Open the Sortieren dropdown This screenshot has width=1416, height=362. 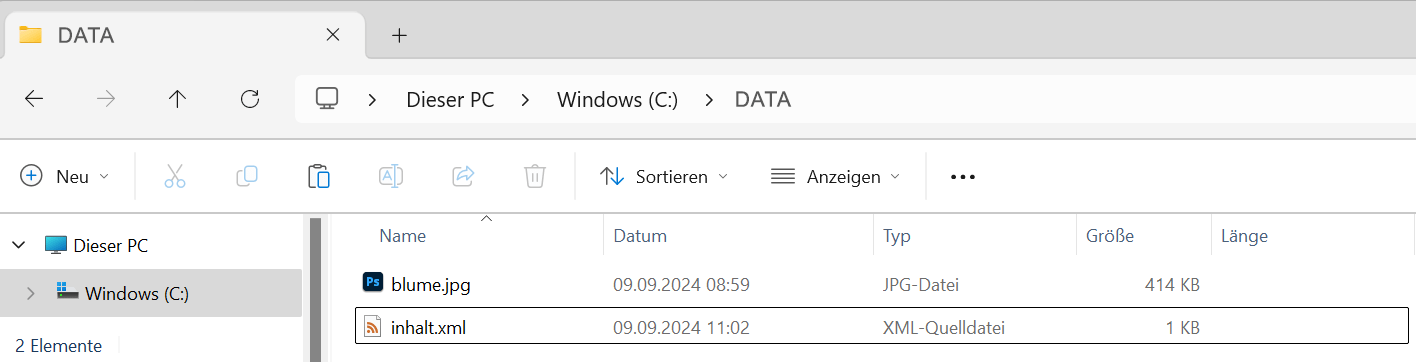pos(664,177)
